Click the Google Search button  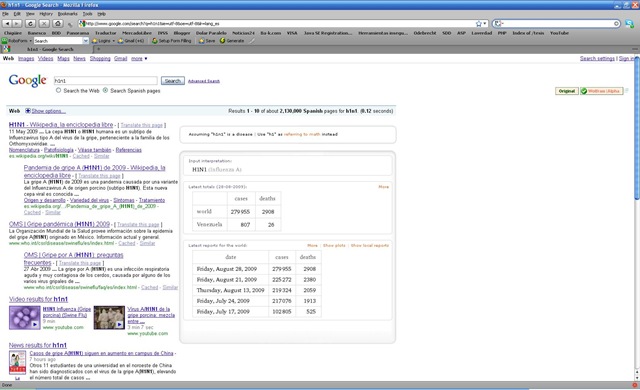(173, 81)
